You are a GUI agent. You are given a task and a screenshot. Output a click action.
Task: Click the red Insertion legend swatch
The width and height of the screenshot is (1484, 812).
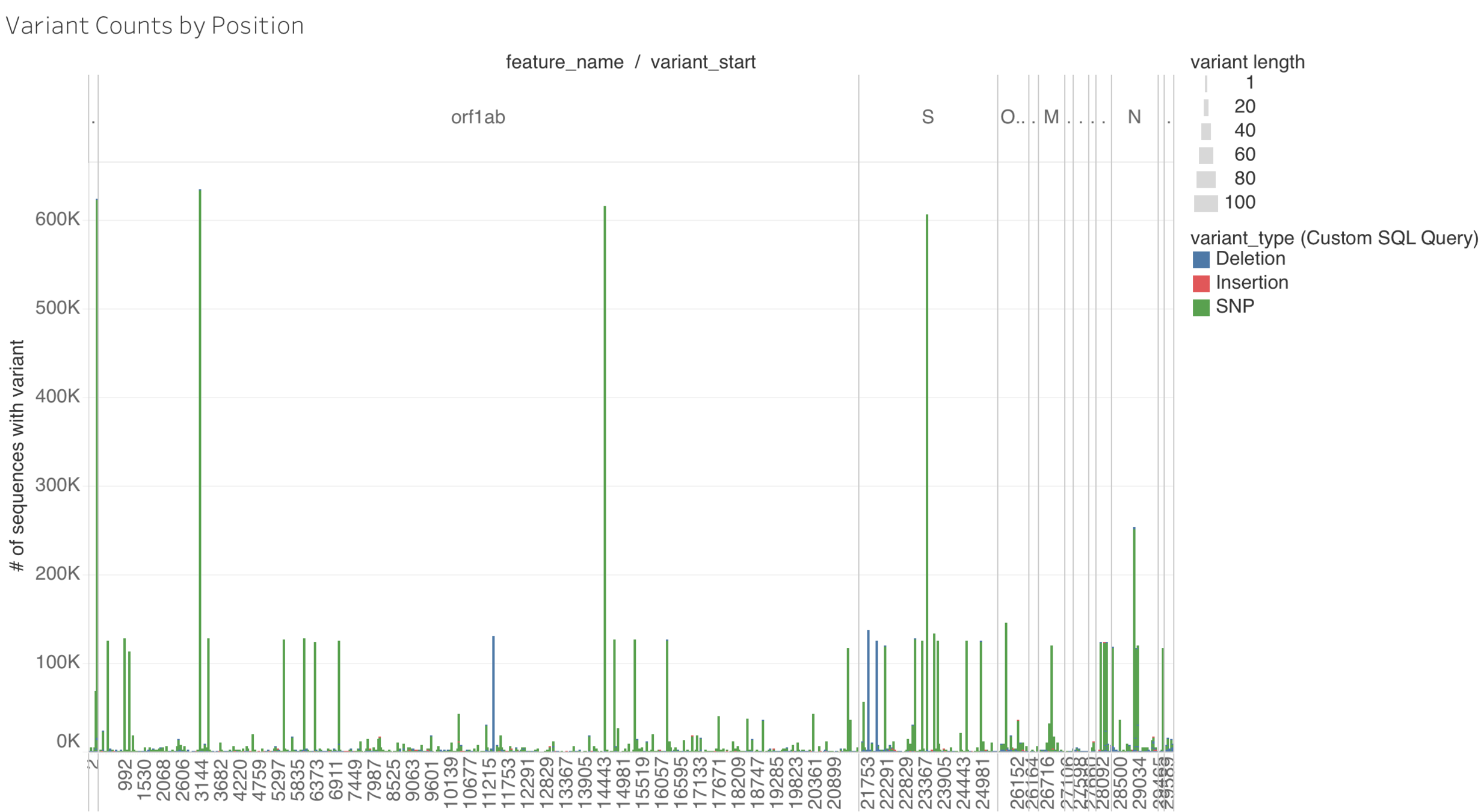point(1200,283)
